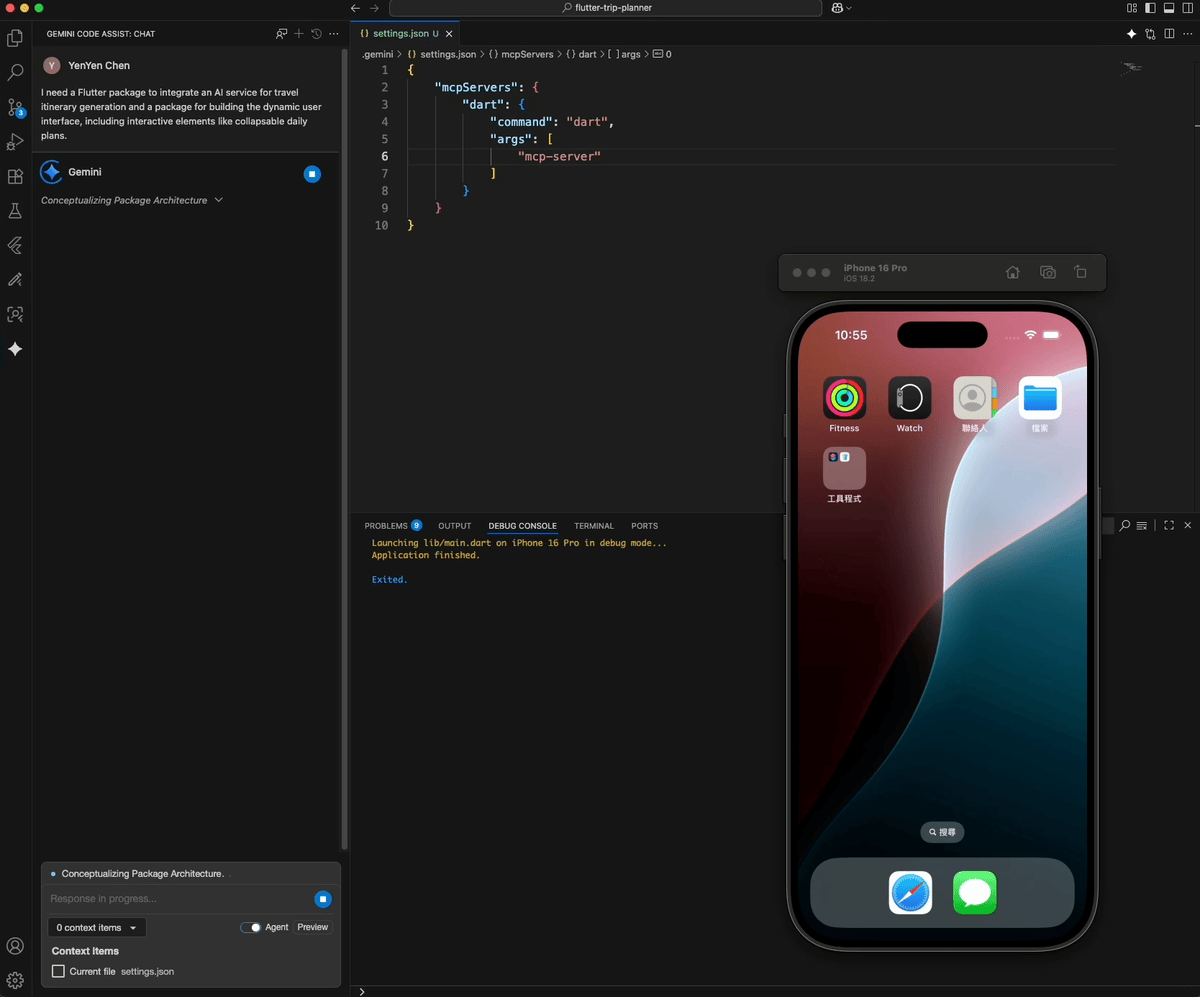Open the Copilot menu in title bar
The width and height of the screenshot is (1200, 997).
(x=841, y=8)
